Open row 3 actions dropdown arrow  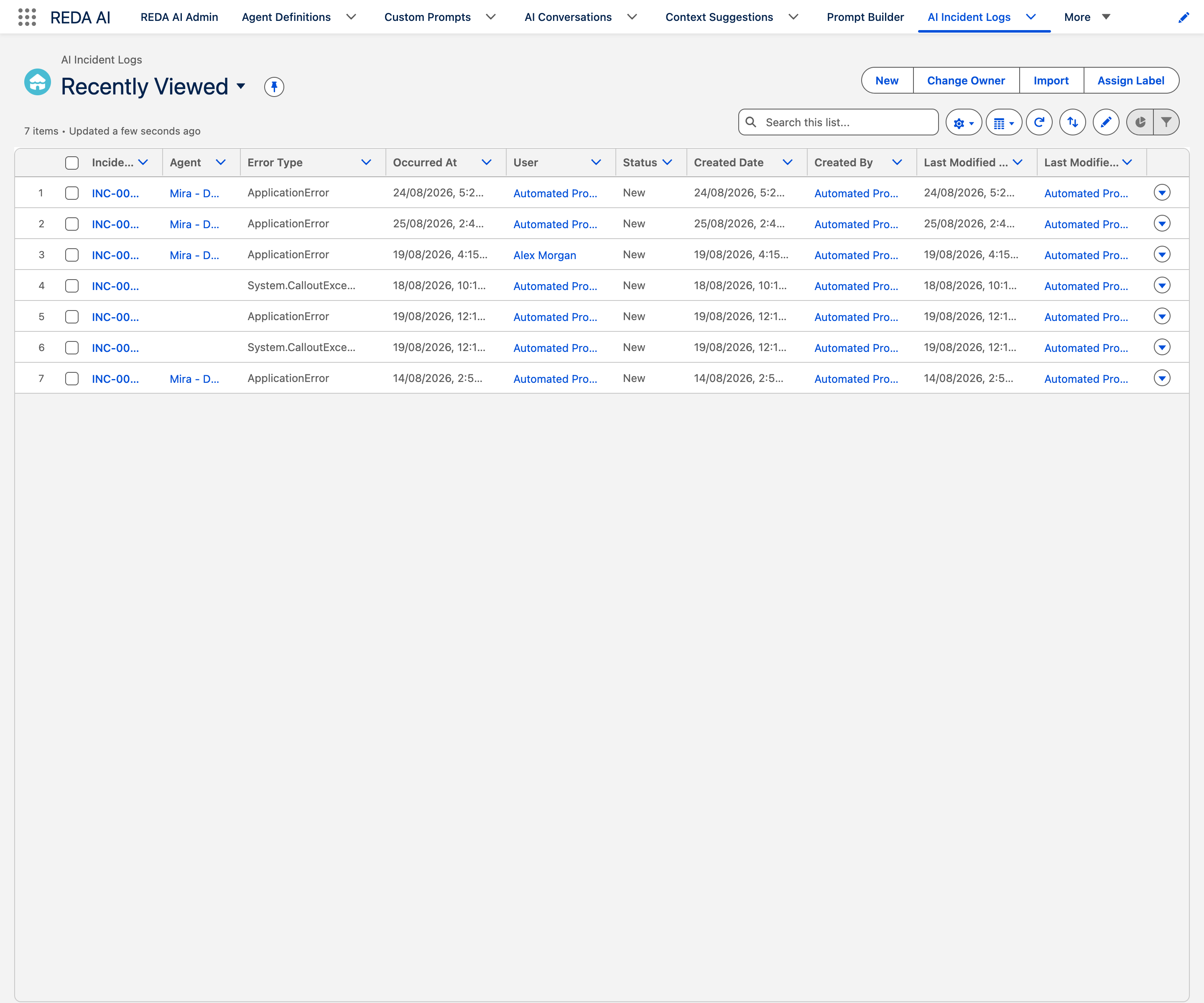(1162, 255)
